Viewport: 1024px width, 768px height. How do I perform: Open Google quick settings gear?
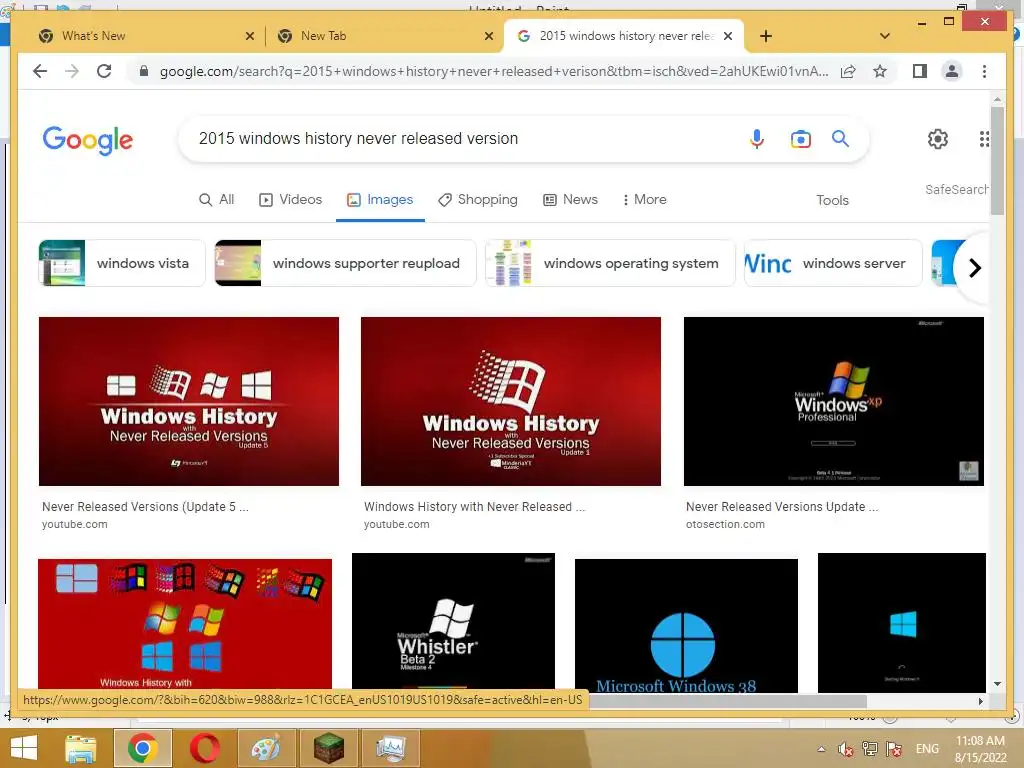click(938, 138)
